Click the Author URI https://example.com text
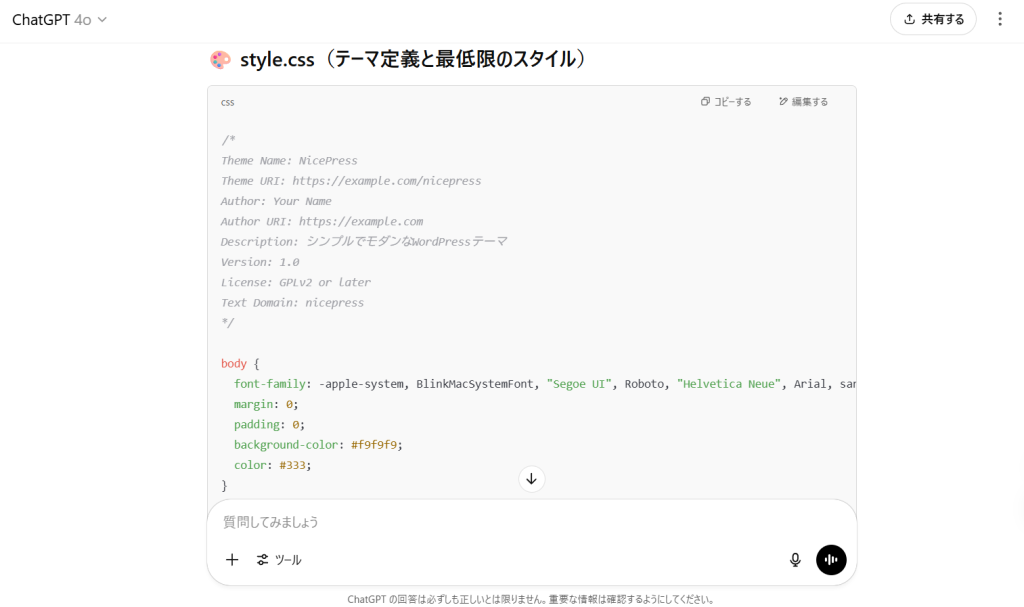Viewport: 1024px width, 607px height. (360, 222)
